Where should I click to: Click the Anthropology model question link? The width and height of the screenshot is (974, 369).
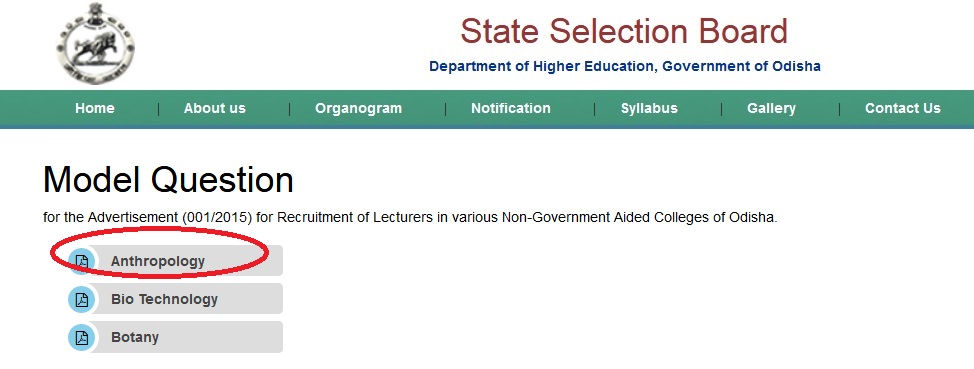[158, 262]
